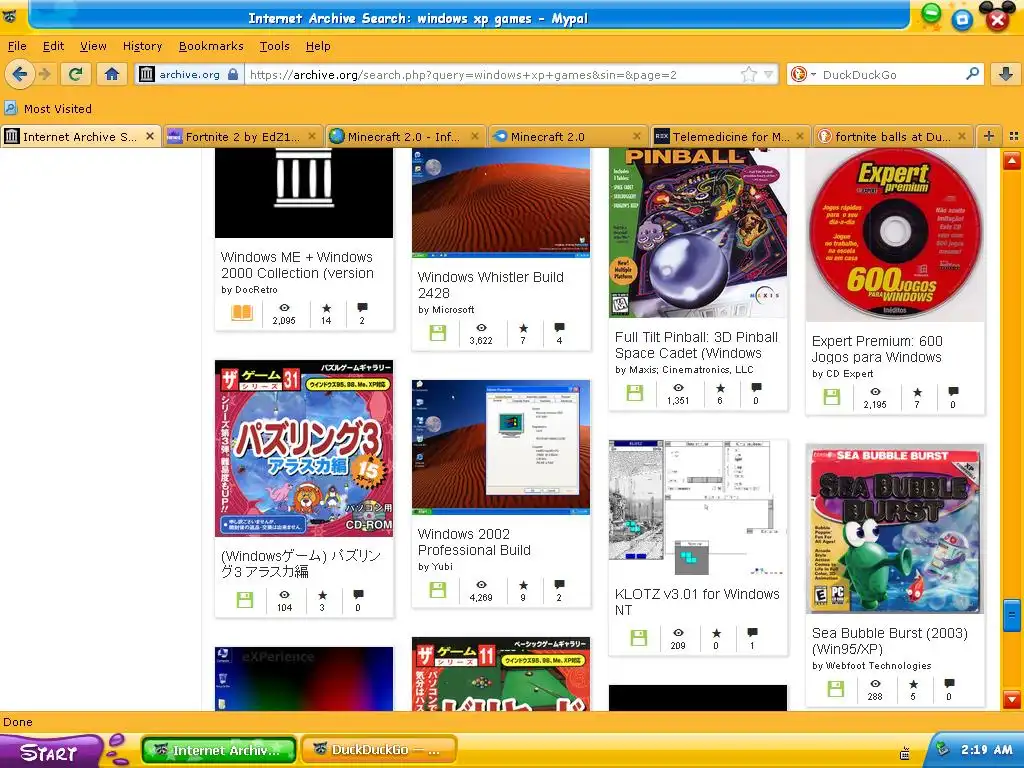This screenshot has width=1024, height=768.
Task: Click the system tray network icon
Action: coord(942,749)
